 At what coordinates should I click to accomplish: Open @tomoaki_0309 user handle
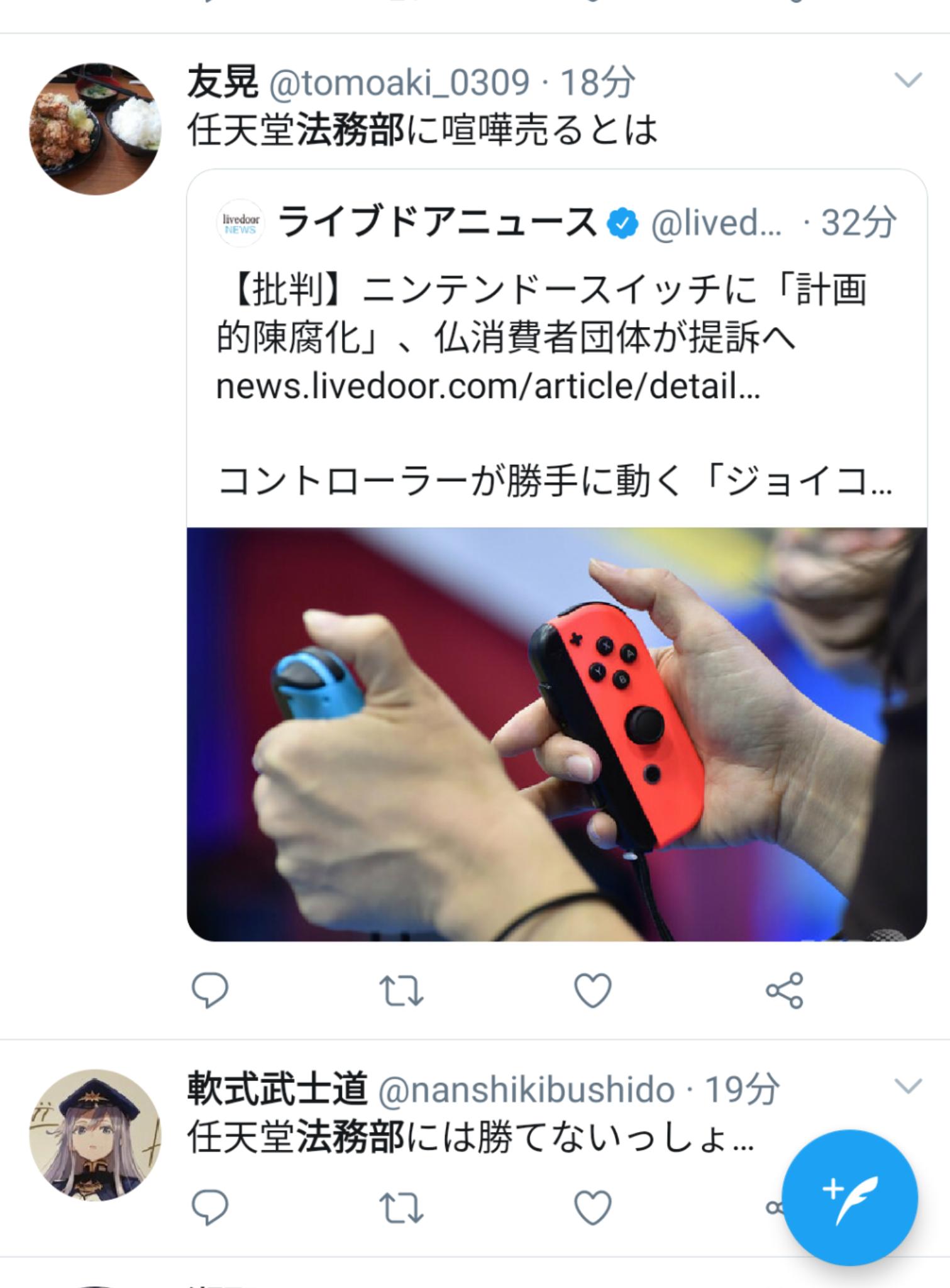point(399,82)
